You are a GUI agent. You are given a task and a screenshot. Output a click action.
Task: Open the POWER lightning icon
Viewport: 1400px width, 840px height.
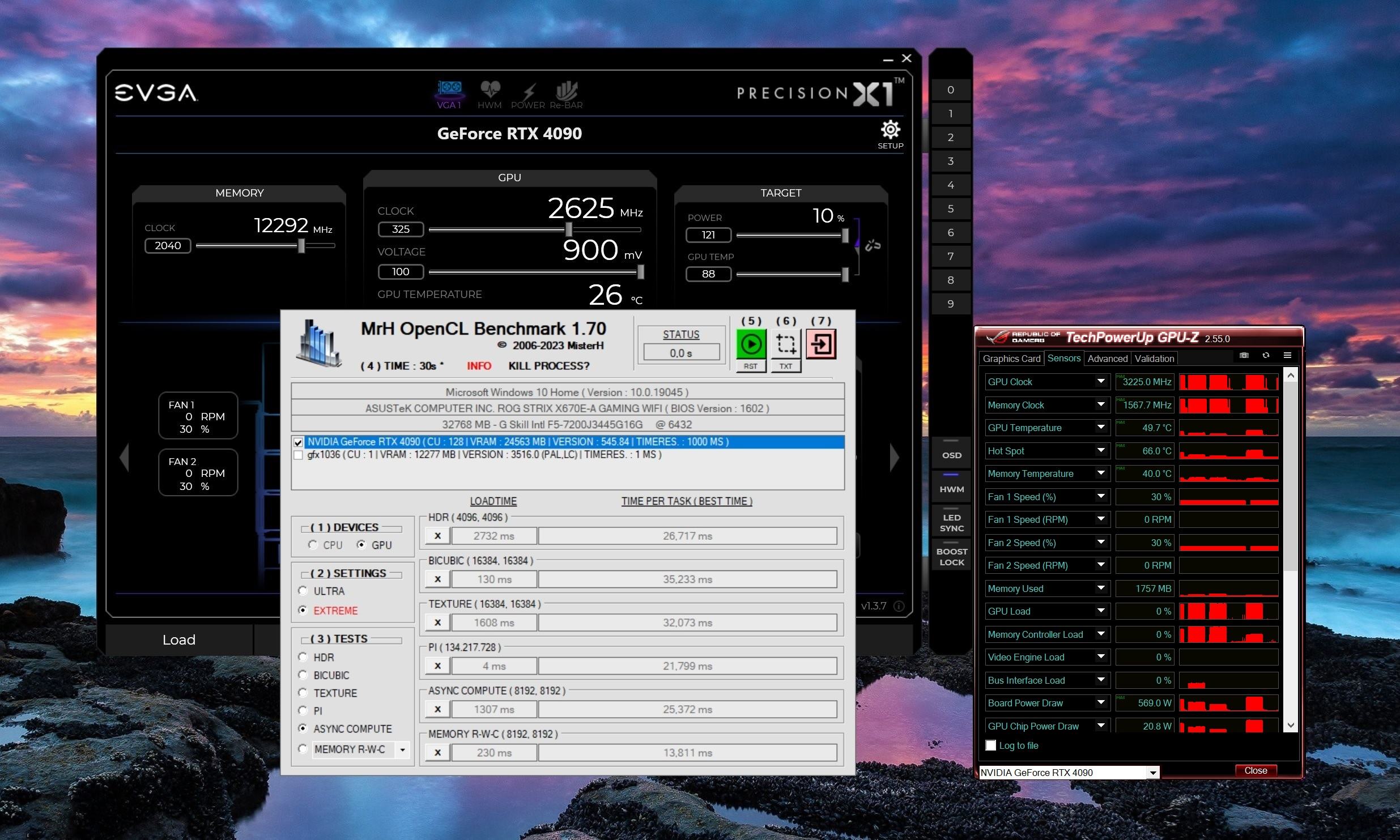pyautogui.click(x=528, y=94)
